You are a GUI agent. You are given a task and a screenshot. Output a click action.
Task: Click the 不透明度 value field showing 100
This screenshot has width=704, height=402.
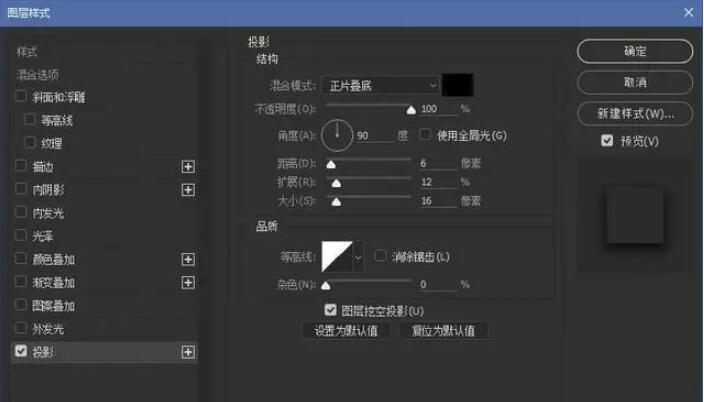coord(438,109)
